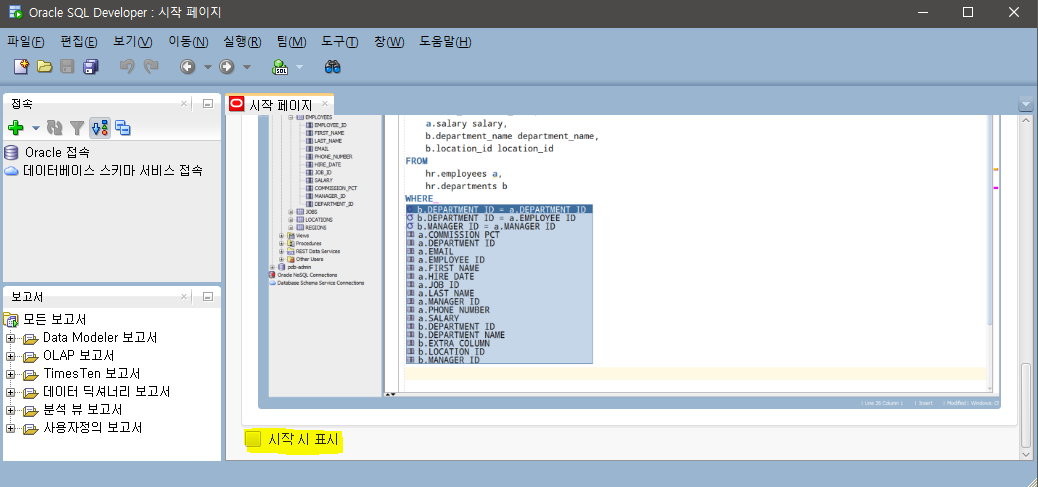Image resolution: width=1038 pixels, height=487 pixels.
Task: Open the 이동 menu
Action: pos(188,42)
